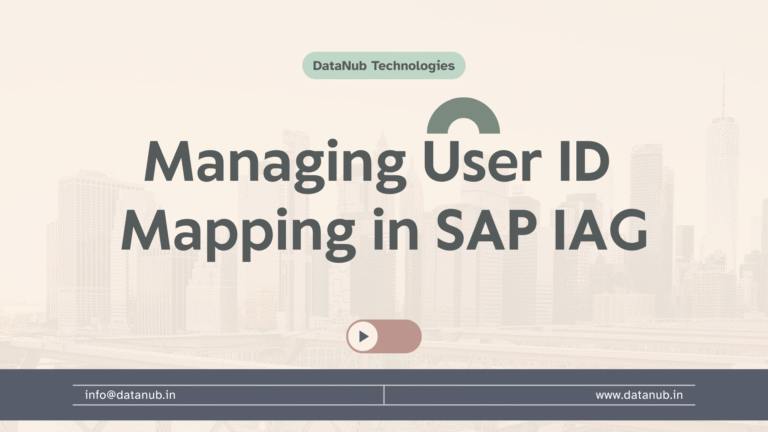Image resolution: width=768 pixels, height=432 pixels.
Task: Open the info@datanub.in email link
Action: pyautogui.click(x=130, y=395)
